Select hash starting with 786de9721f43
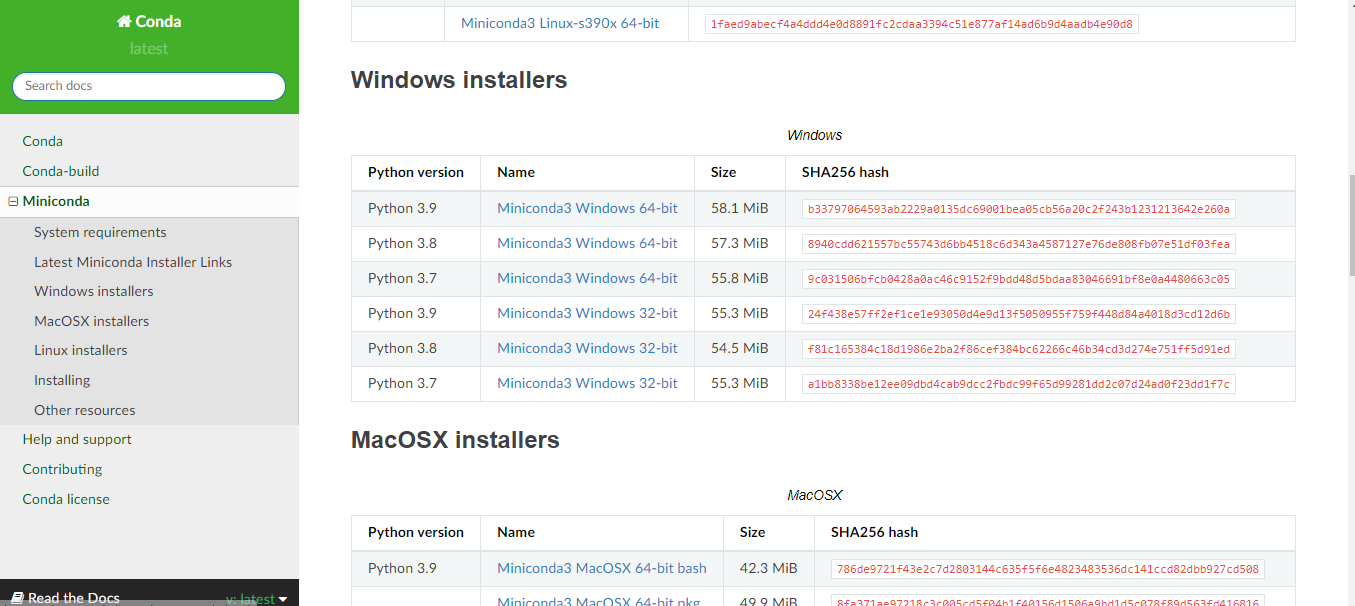 [1048, 569]
